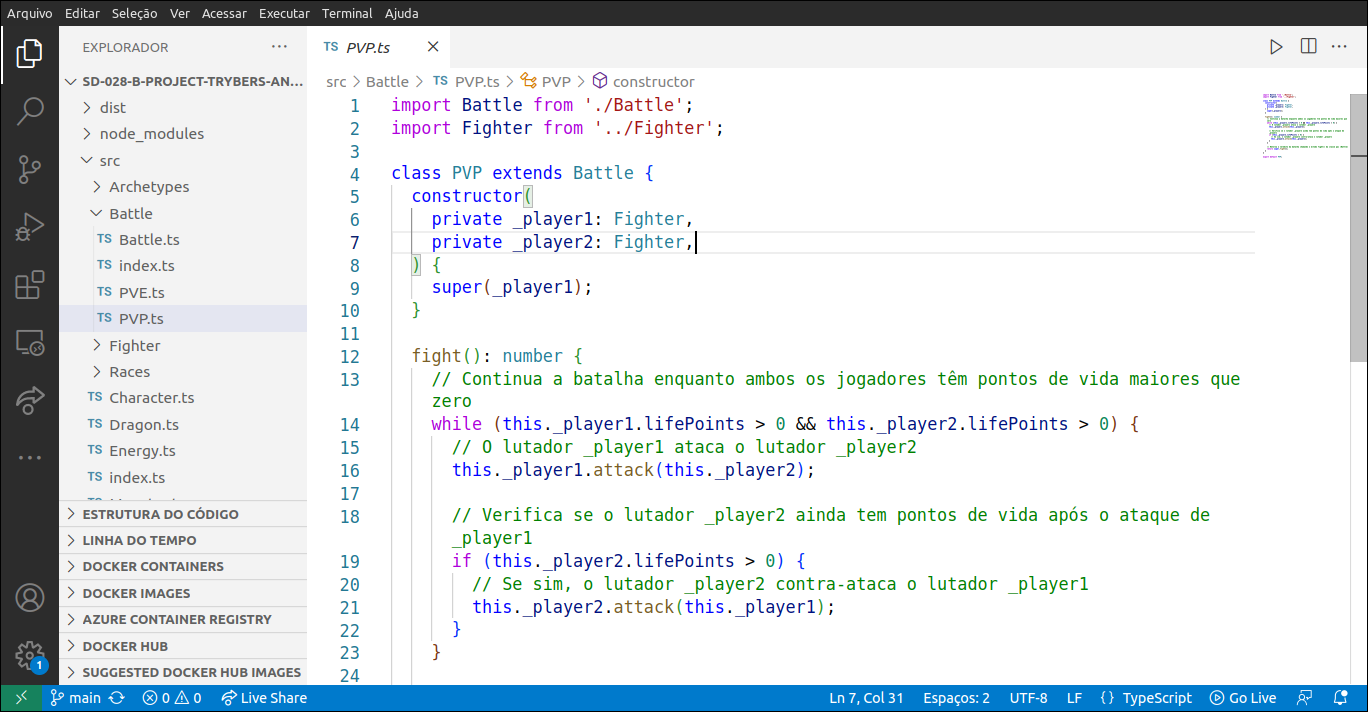
Task: Open the Run and Debug view
Action: [30, 227]
